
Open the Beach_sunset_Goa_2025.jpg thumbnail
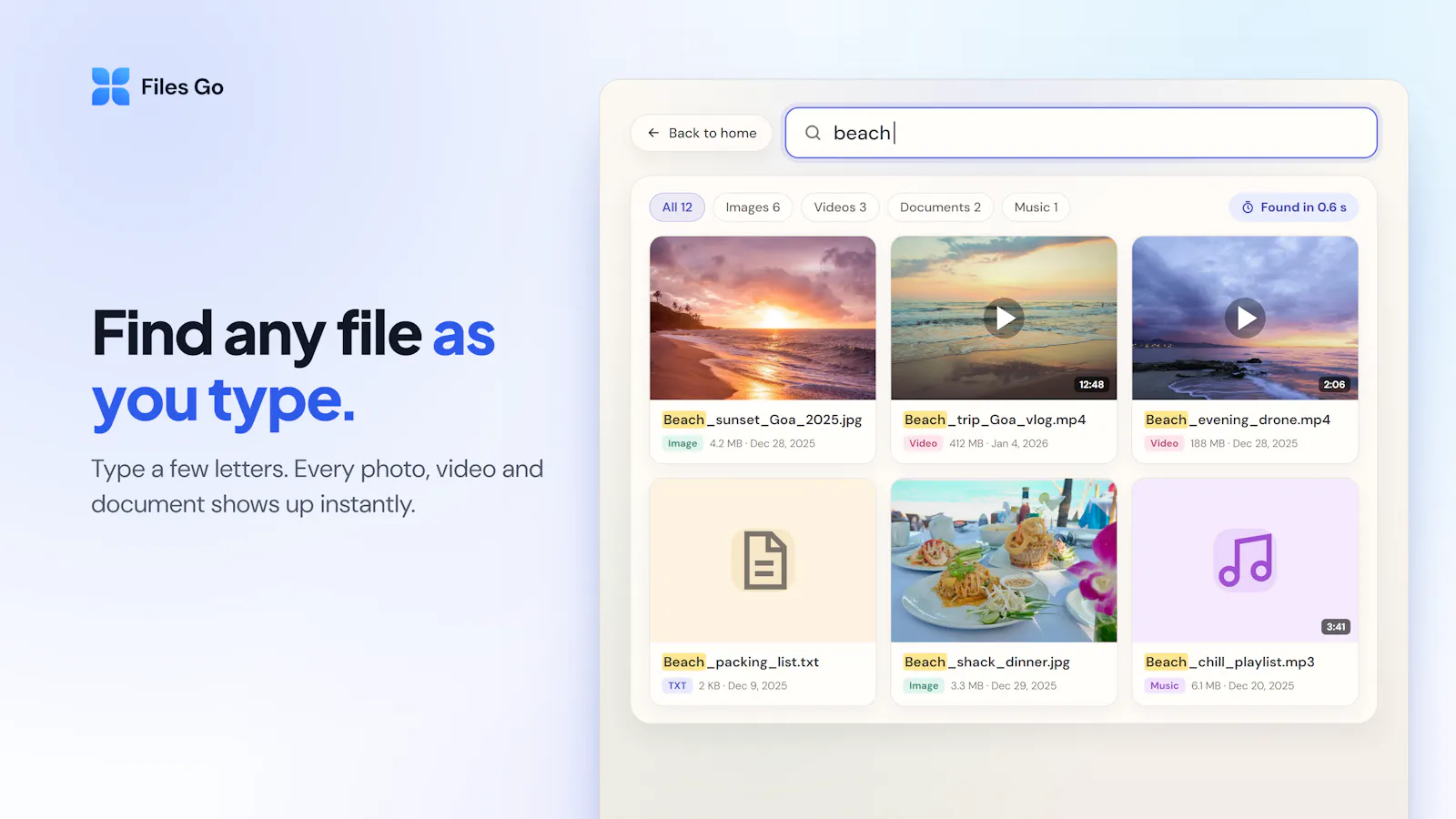pos(763,318)
